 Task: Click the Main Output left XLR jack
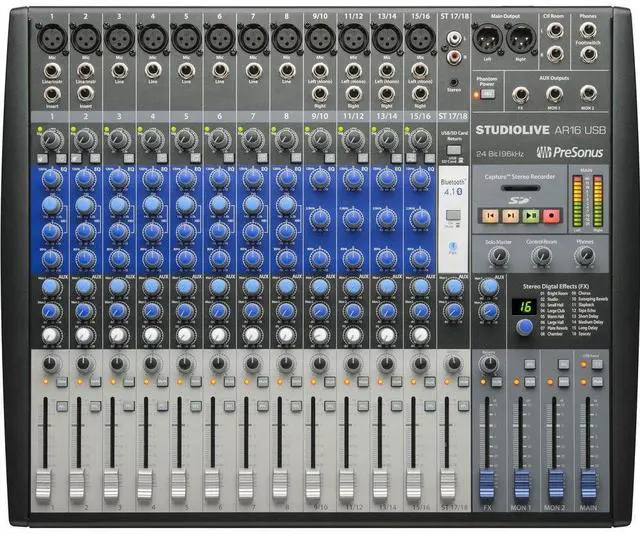pos(489,39)
